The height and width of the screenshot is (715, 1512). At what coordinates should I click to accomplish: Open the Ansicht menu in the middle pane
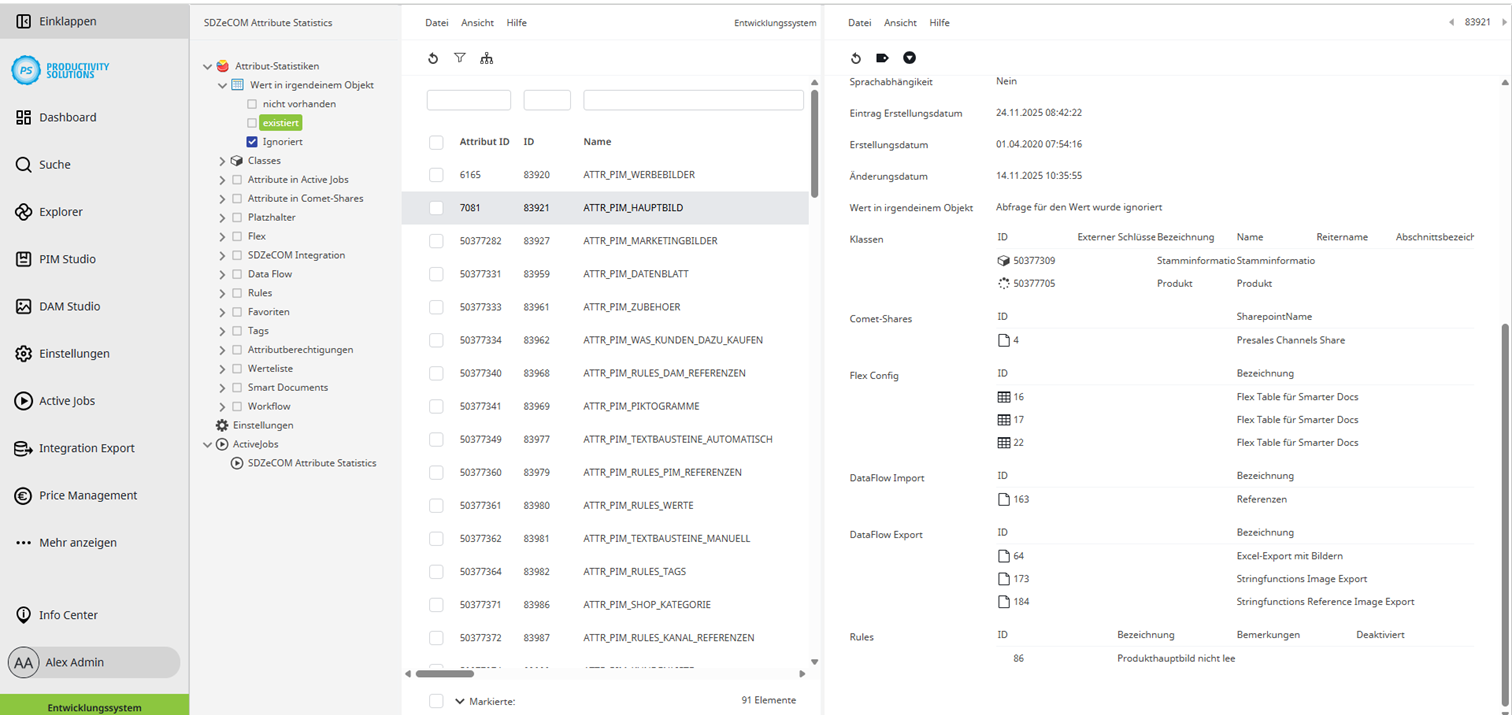tap(477, 22)
